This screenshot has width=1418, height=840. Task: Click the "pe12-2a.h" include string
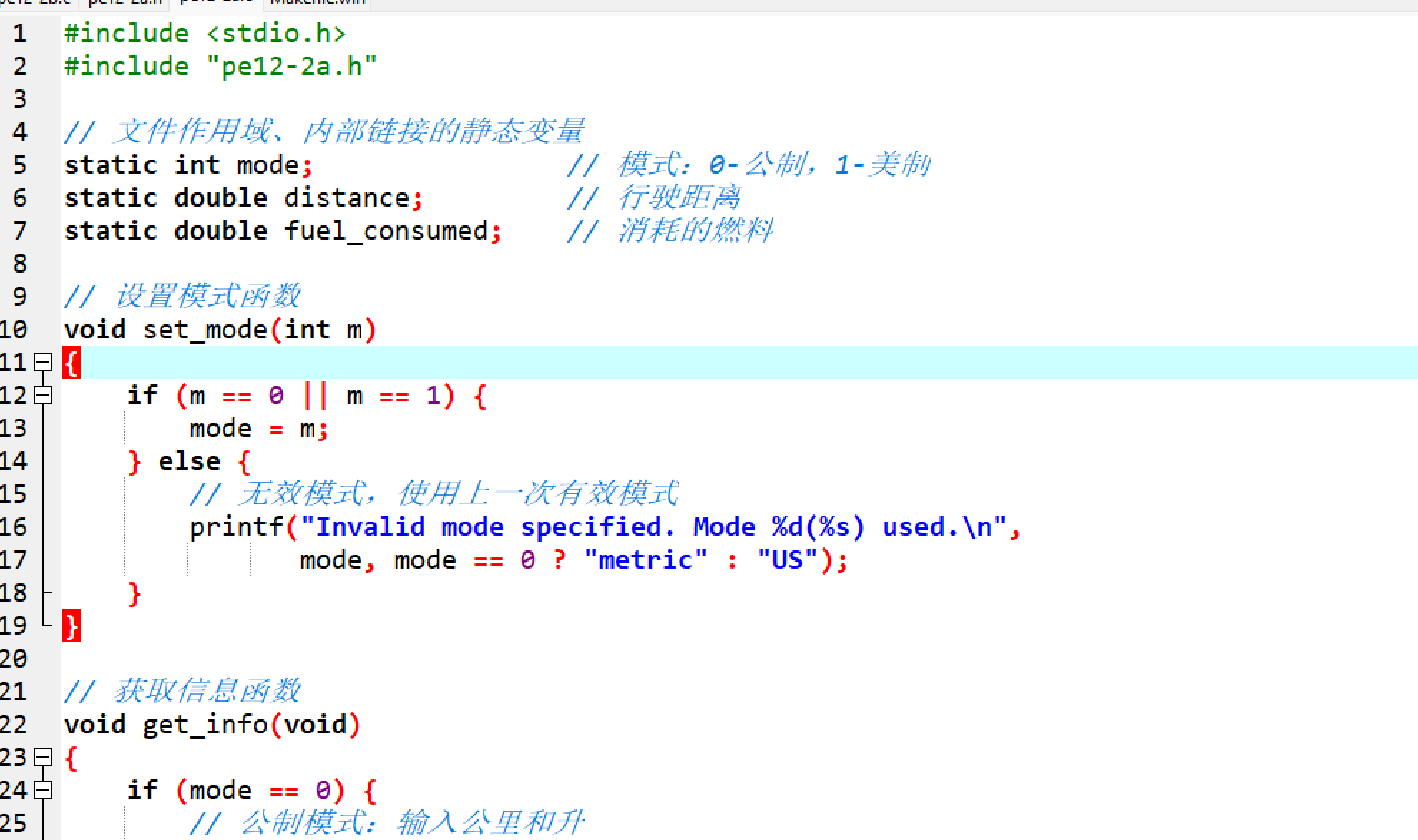[291, 67]
